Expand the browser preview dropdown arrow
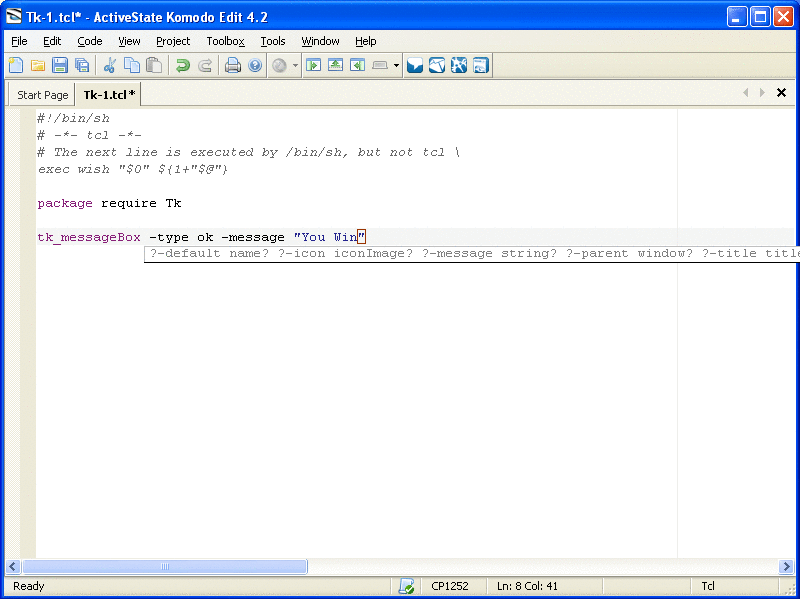This screenshot has height=599, width=800. click(295, 66)
